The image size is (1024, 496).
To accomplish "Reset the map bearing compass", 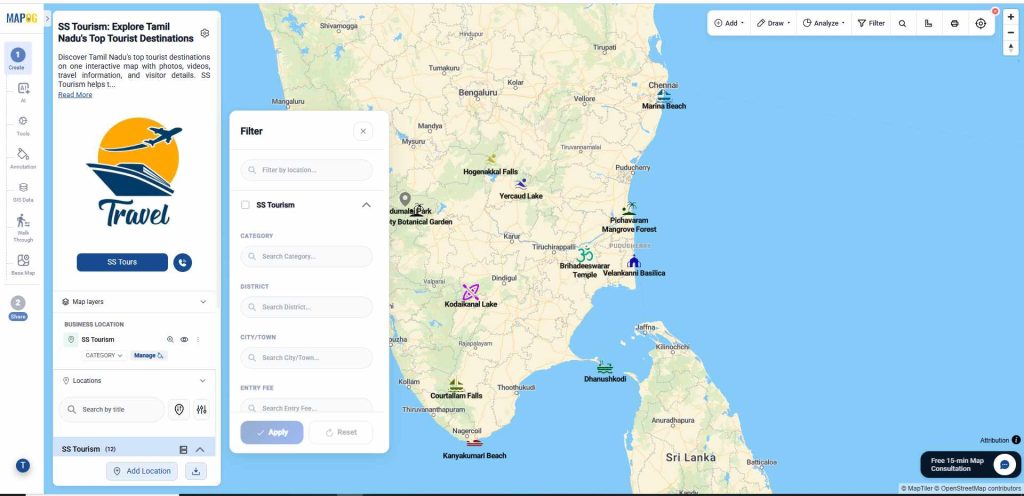I will click(1011, 48).
